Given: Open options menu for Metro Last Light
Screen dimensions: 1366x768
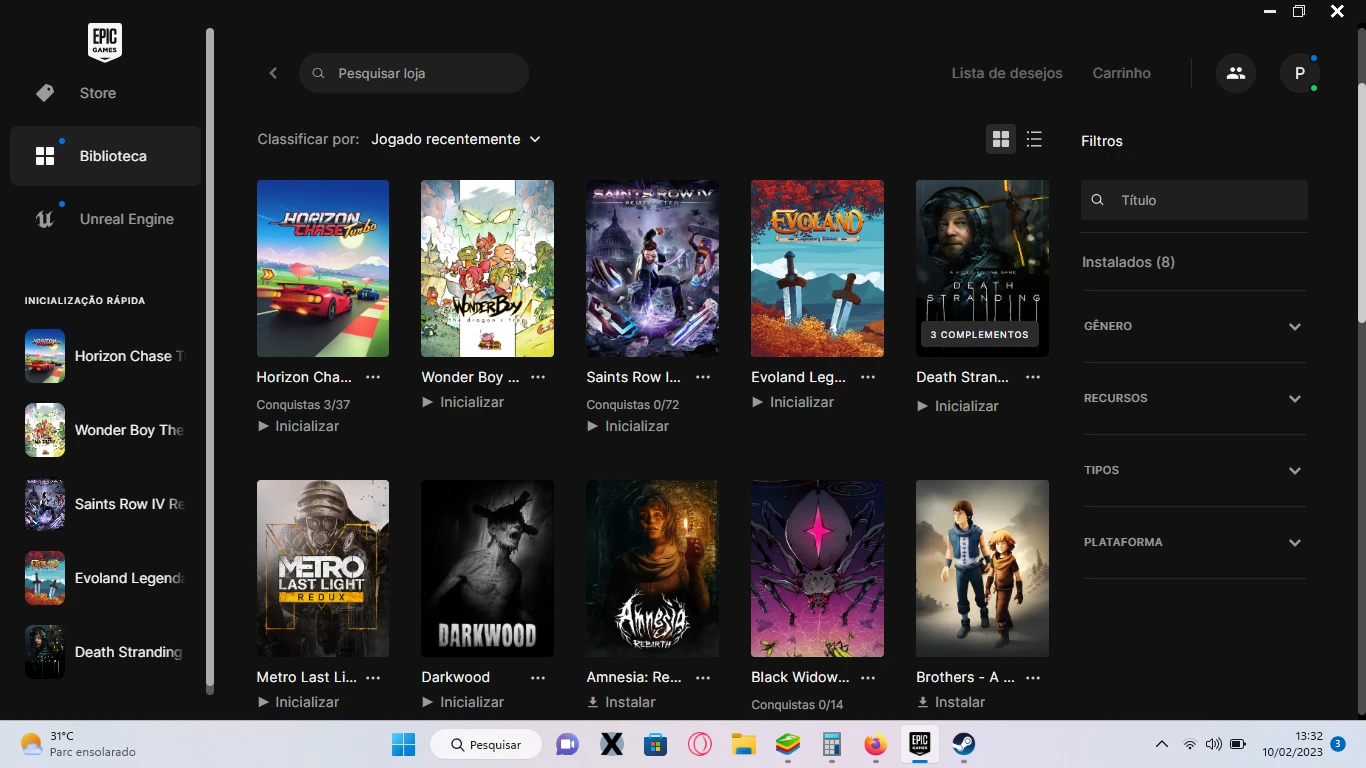Looking at the screenshot, I should click(373, 677).
